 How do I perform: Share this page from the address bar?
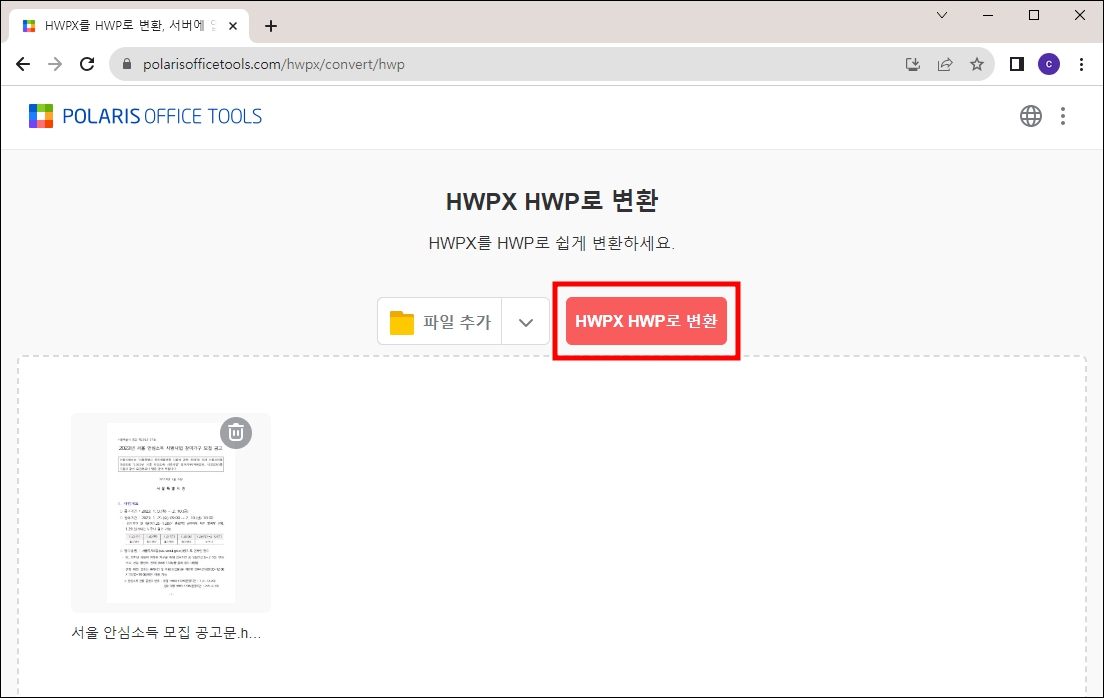[x=945, y=64]
